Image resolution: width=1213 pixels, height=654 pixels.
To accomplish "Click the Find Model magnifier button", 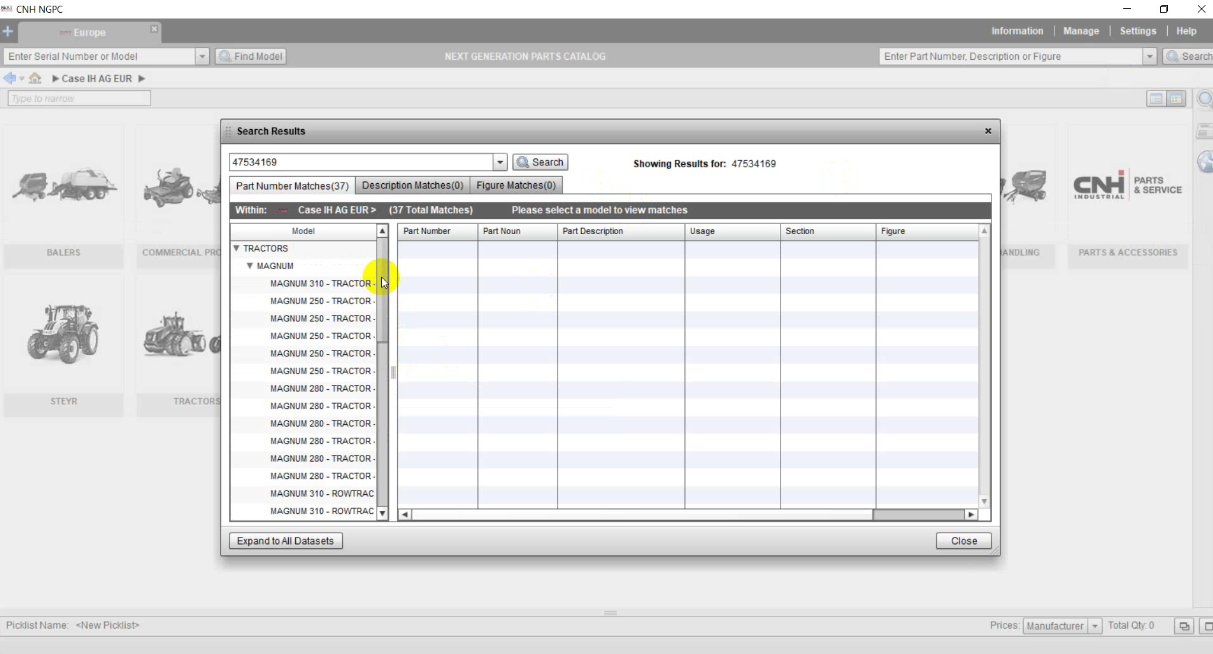I will coord(251,56).
